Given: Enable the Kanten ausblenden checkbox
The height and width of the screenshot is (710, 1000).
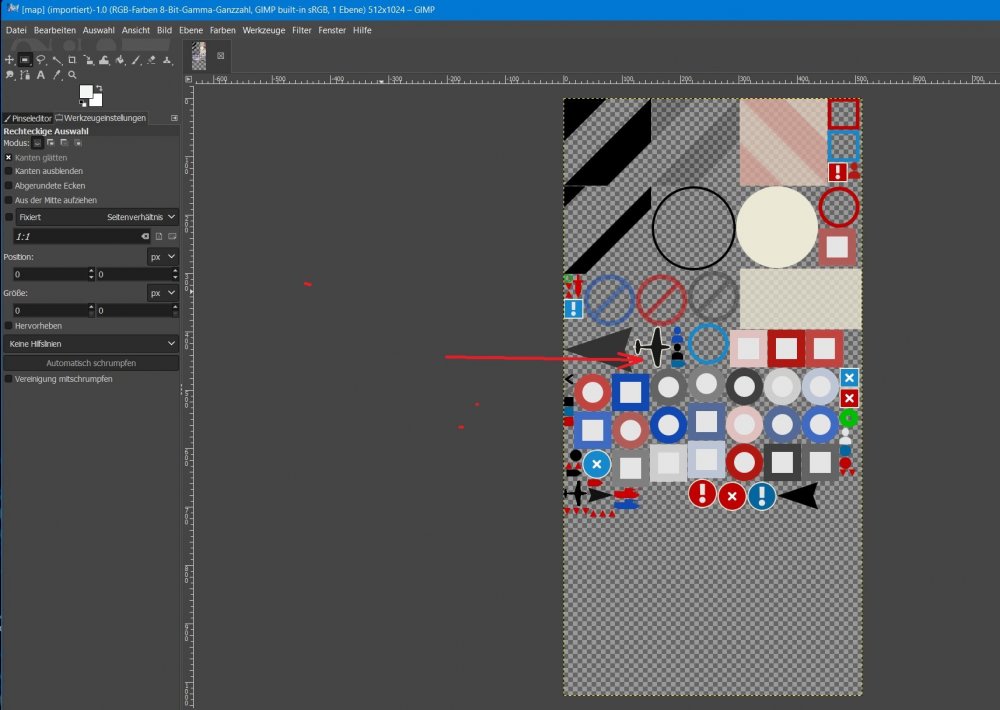Looking at the screenshot, I should [9, 171].
